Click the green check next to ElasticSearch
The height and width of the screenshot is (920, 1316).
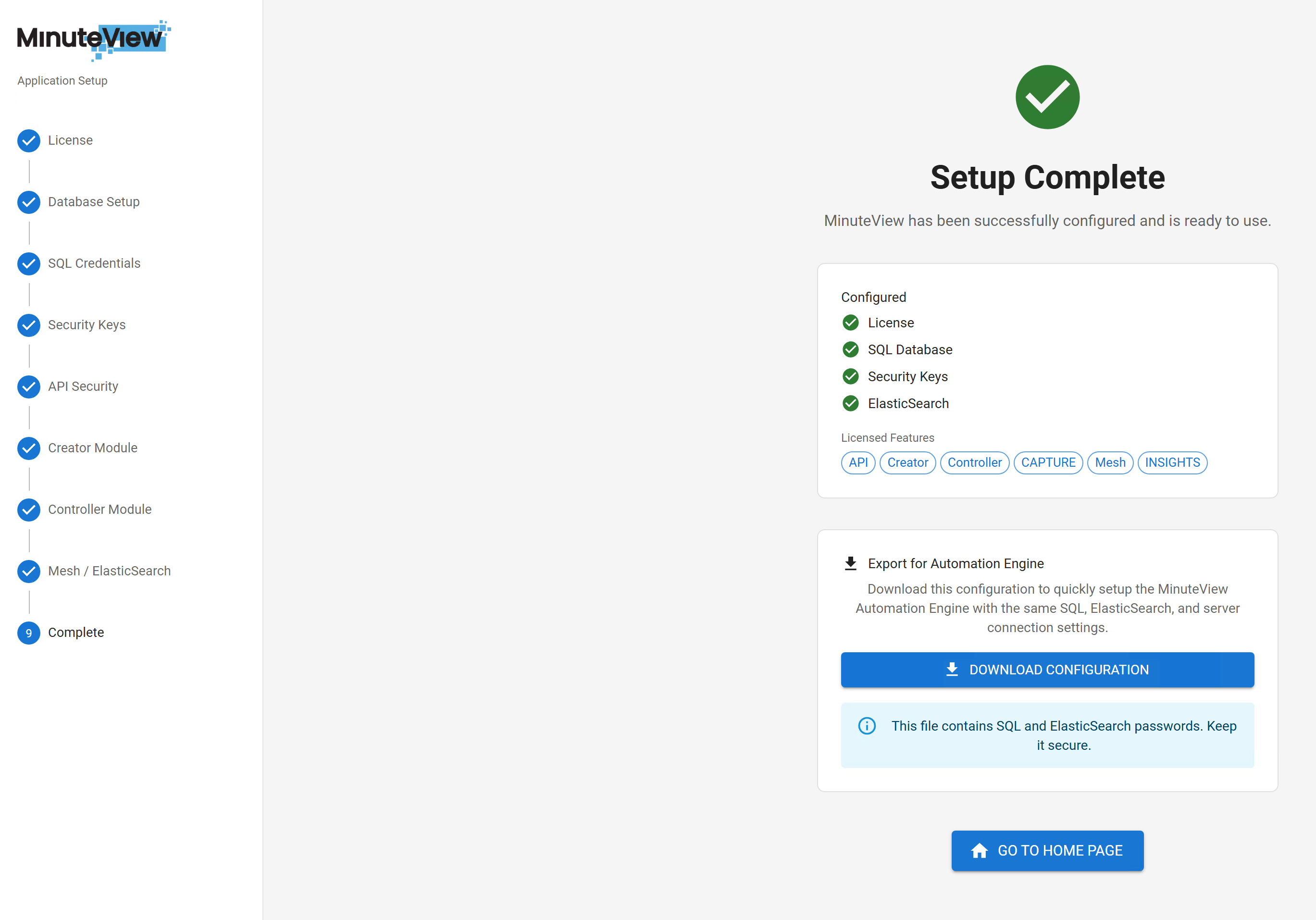tap(851, 403)
